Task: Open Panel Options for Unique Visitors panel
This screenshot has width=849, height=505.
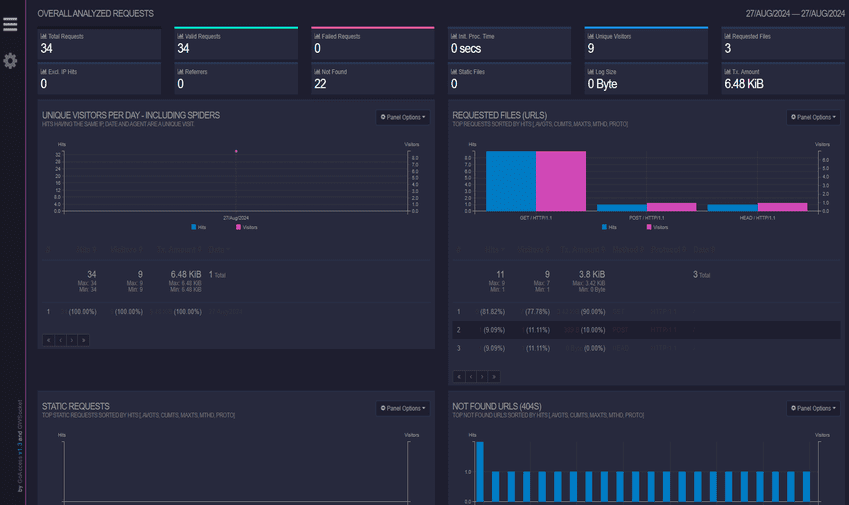Action: pyautogui.click(x=403, y=117)
